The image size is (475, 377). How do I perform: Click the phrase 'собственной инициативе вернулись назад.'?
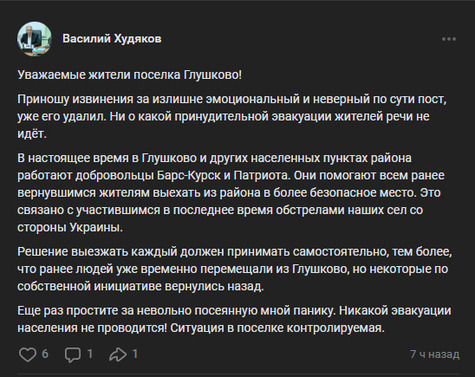140,286
